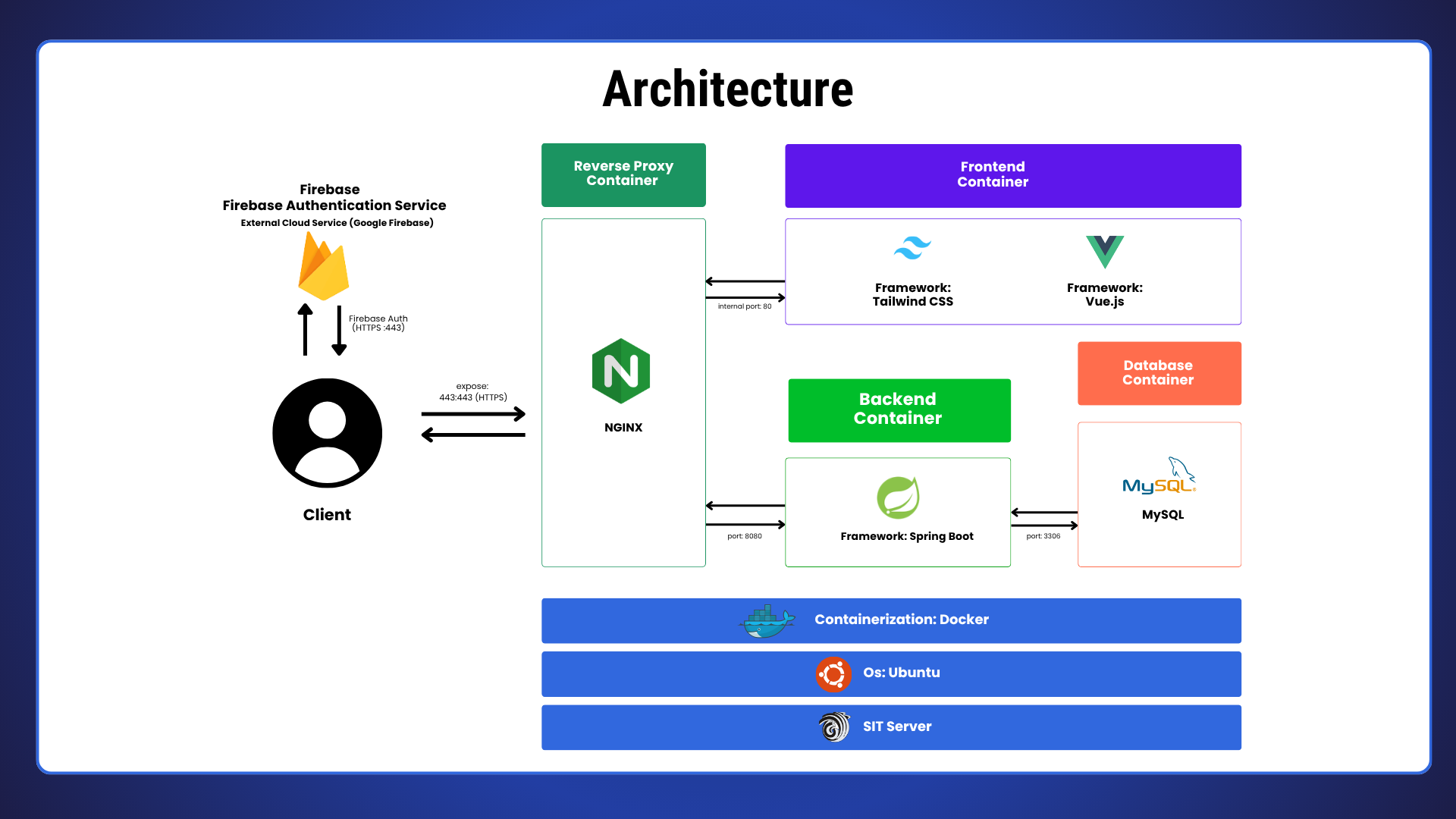
Task: Select the Ubuntu circle logo
Action: 833,673
